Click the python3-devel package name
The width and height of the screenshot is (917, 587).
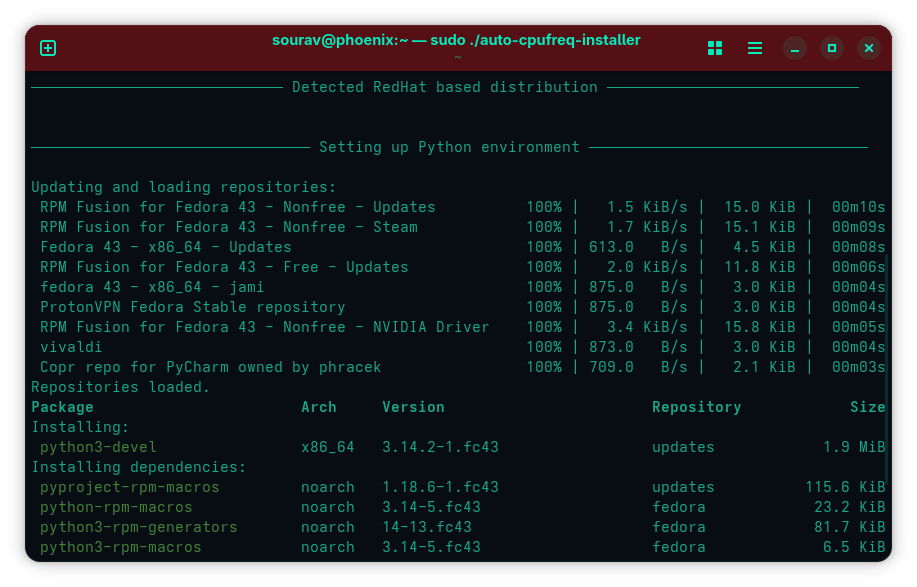[98, 447]
